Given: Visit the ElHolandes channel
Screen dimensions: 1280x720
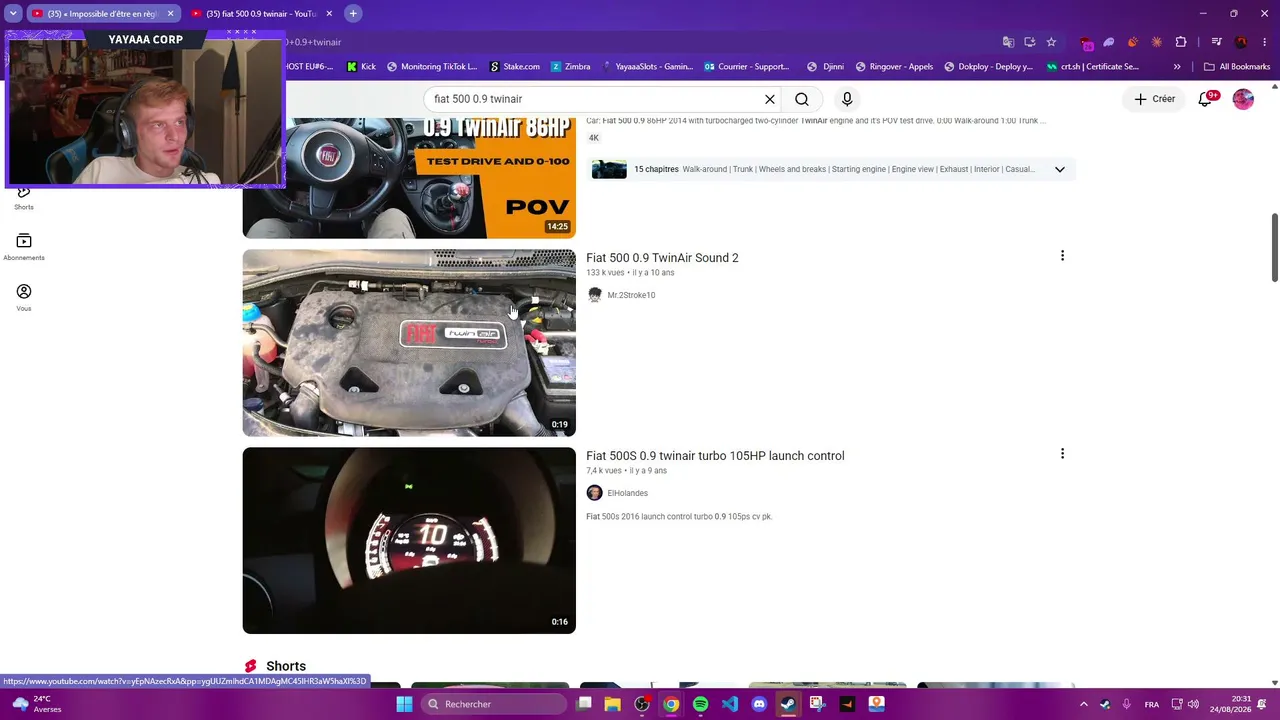Looking at the screenshot, I should click(x=627, y=493).
